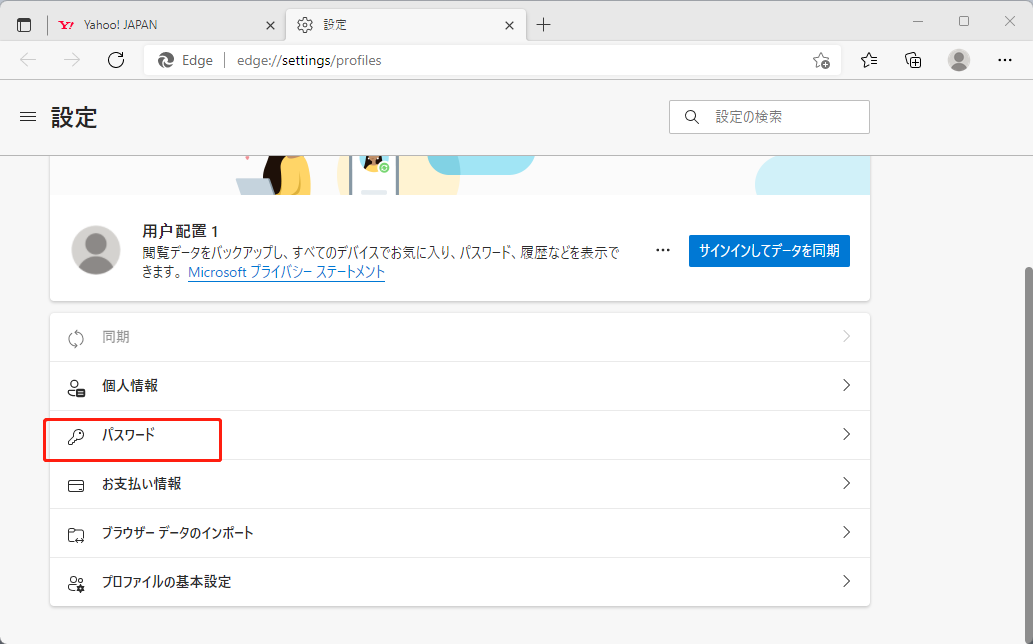Open the settings hamburger menu
Screen dimensions: 1033x644
(x=28, y=117)
